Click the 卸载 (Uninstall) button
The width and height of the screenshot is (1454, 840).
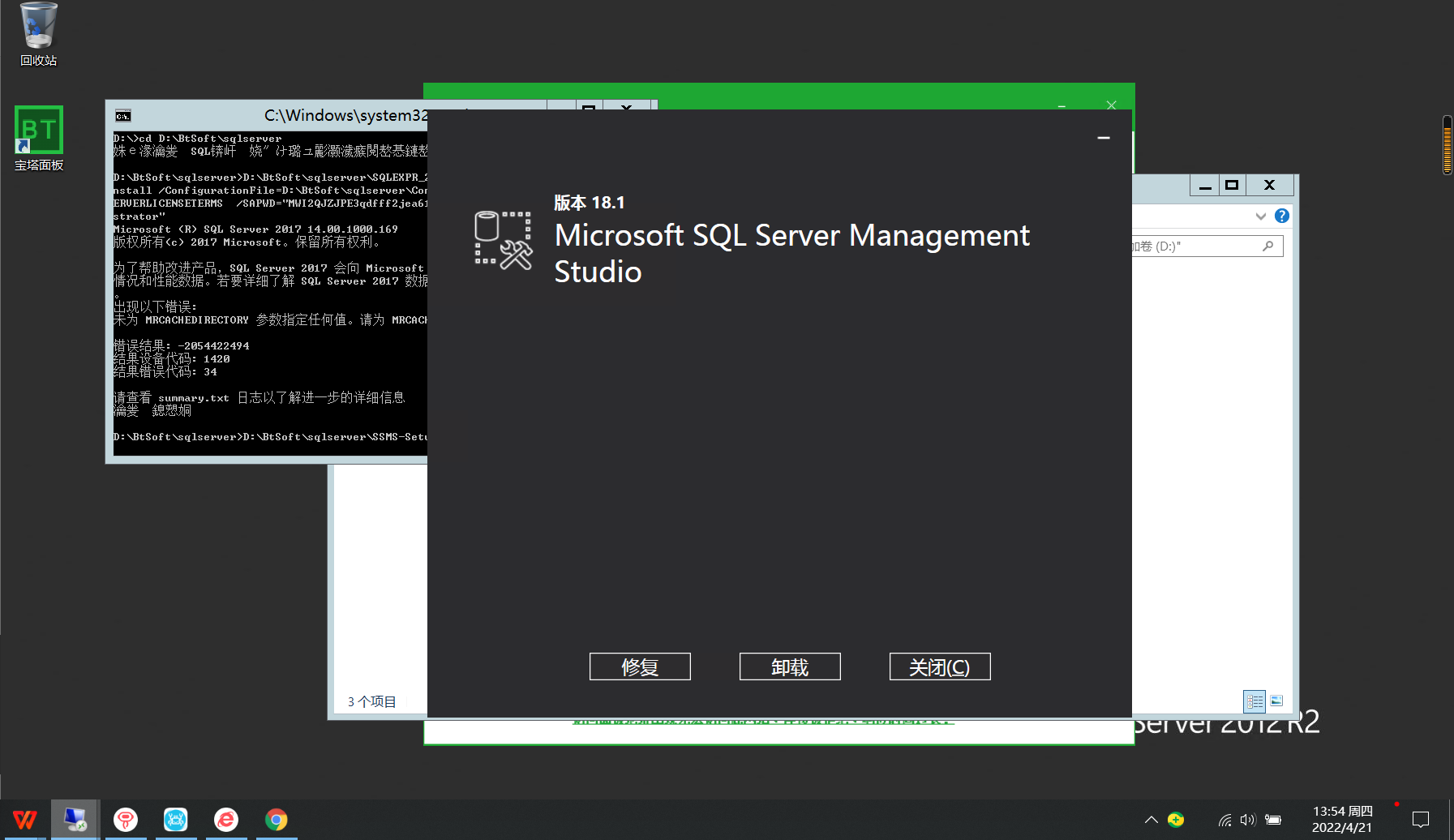click(x=790, y=666)
